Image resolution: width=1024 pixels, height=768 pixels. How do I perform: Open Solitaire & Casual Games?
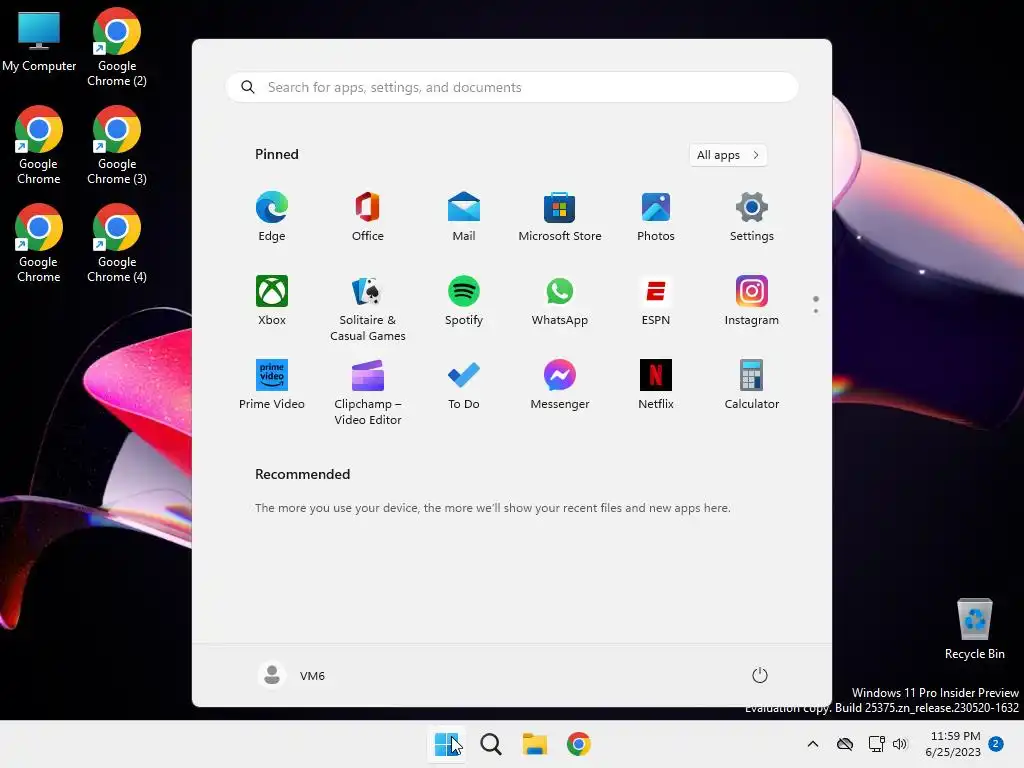[x=368, y=308]
